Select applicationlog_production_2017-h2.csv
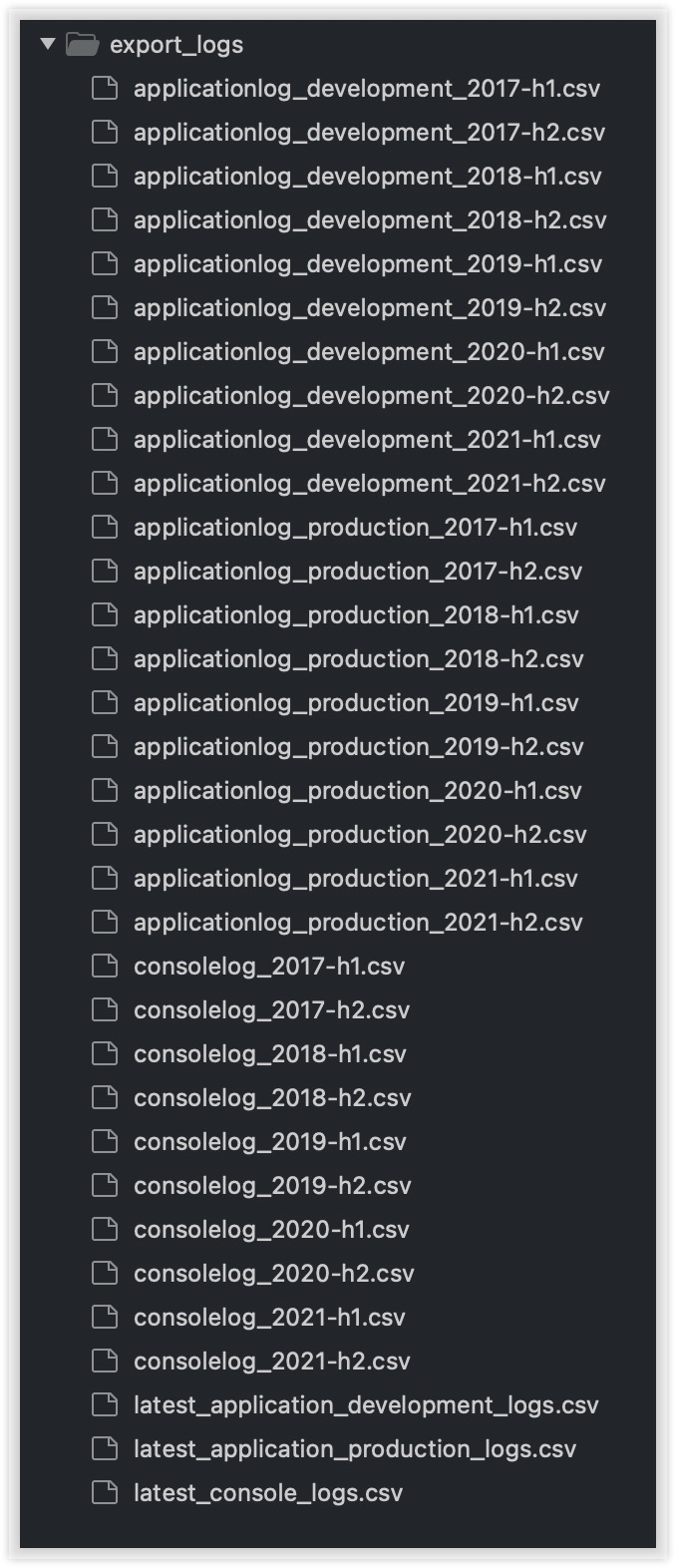The height and width of the screenshot is (1568, 676). [x=358, y=572]
